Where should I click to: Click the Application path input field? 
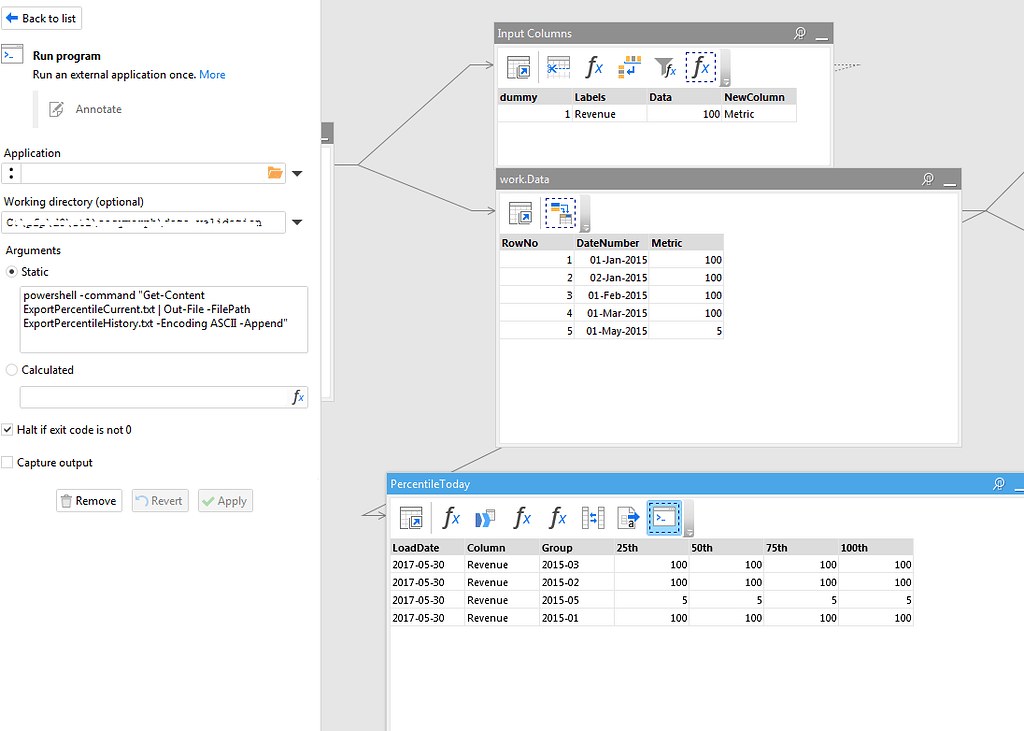(143, 173)
